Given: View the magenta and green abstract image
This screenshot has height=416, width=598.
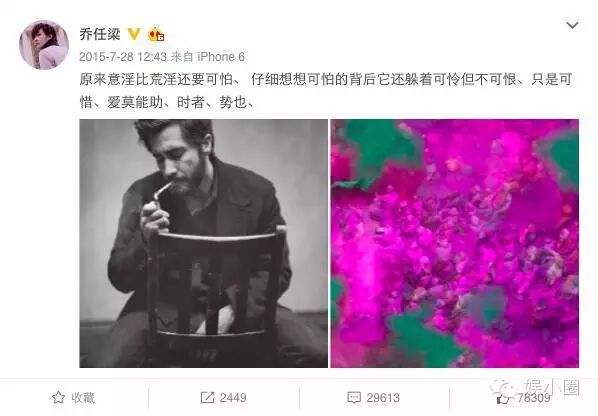Looking at the screenshot, I should click(455, 244).
